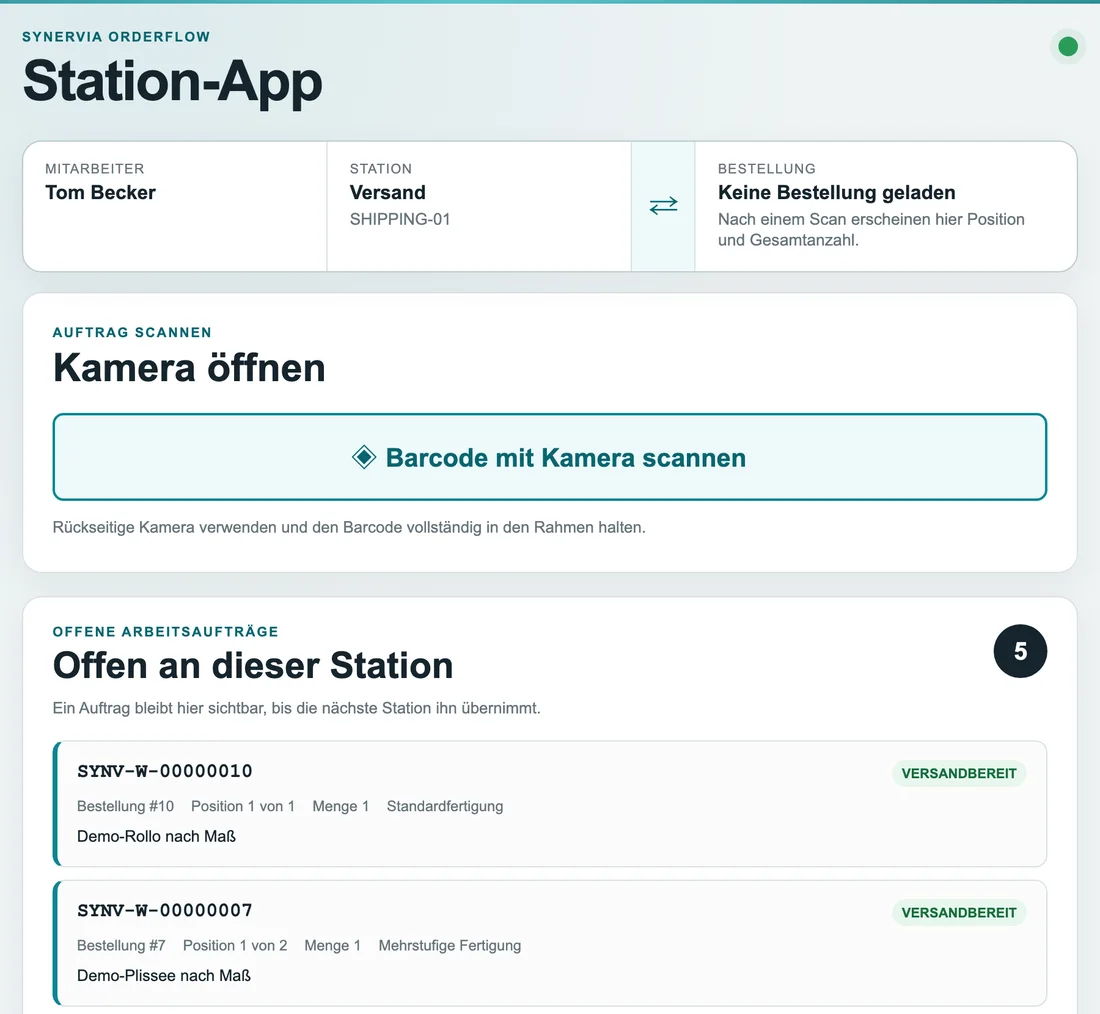Click the station name Versand

[387, 192]
